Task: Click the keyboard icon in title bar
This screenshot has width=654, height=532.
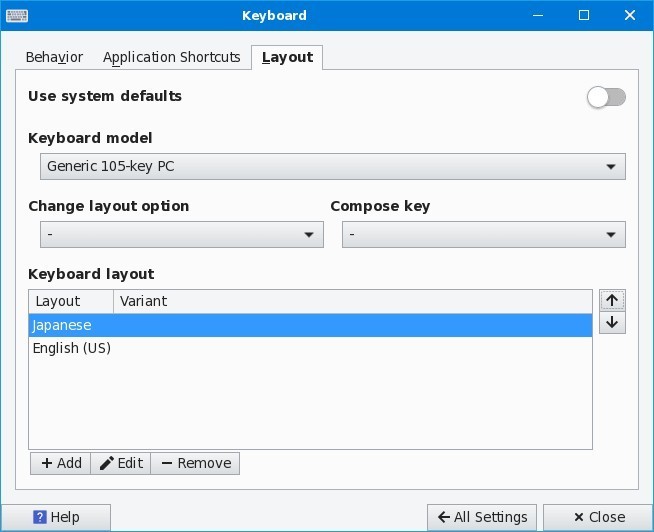Action: (17, 15)
